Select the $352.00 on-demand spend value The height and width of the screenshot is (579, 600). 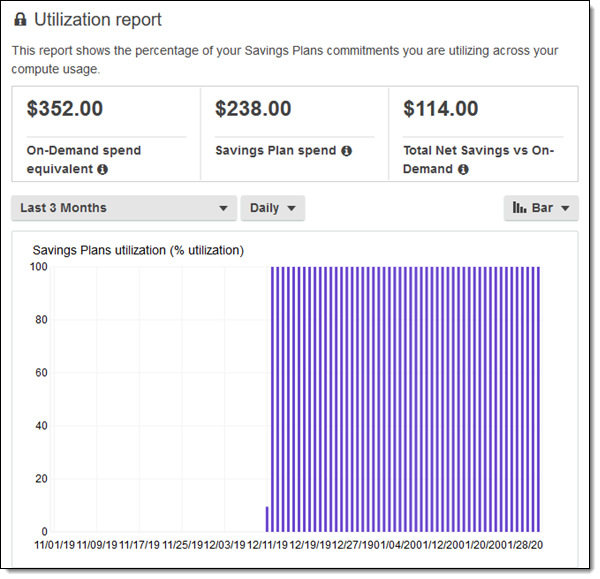65,109
